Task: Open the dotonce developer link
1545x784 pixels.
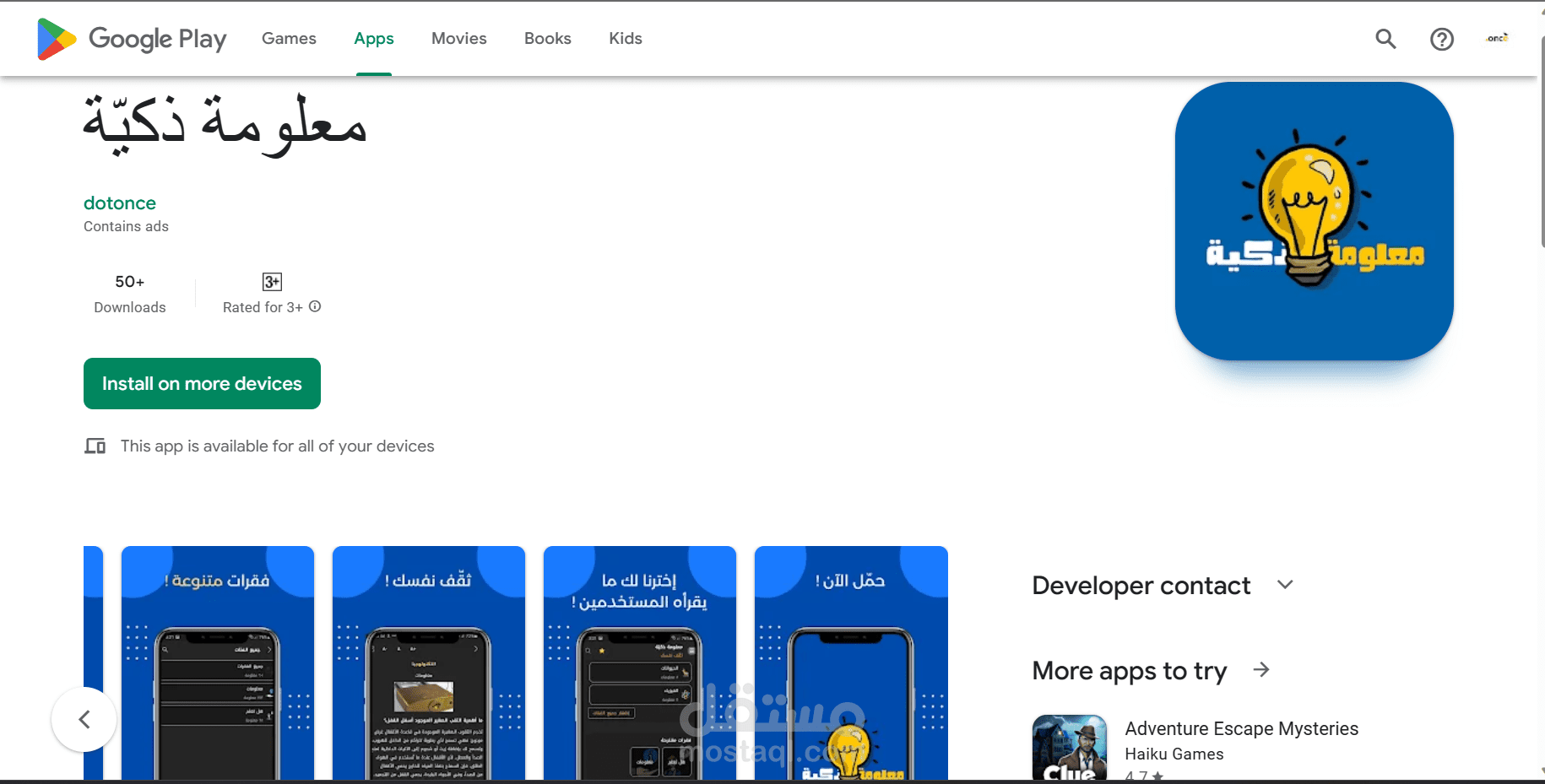Action: click(120, 203)
